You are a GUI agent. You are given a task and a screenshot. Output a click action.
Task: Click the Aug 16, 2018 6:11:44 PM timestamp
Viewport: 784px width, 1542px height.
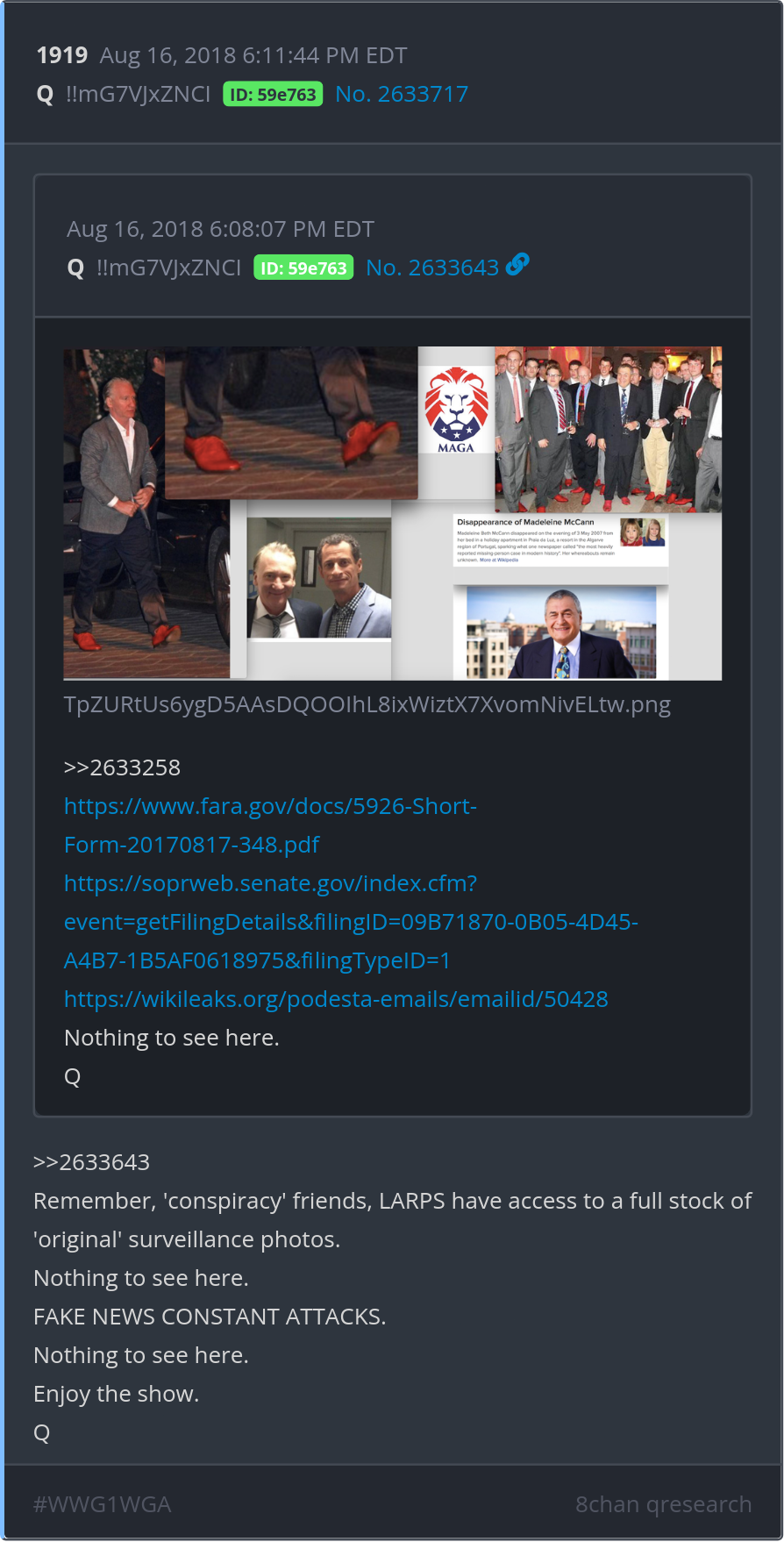click(x=253, y=55)
